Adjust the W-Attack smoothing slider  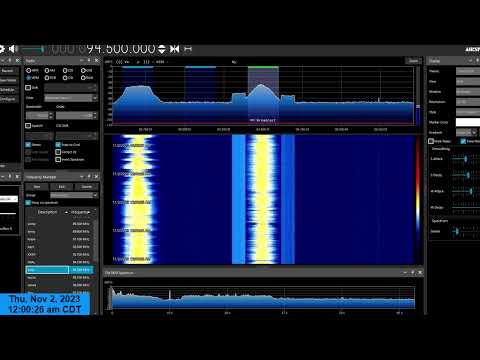(x=465, y=191)
